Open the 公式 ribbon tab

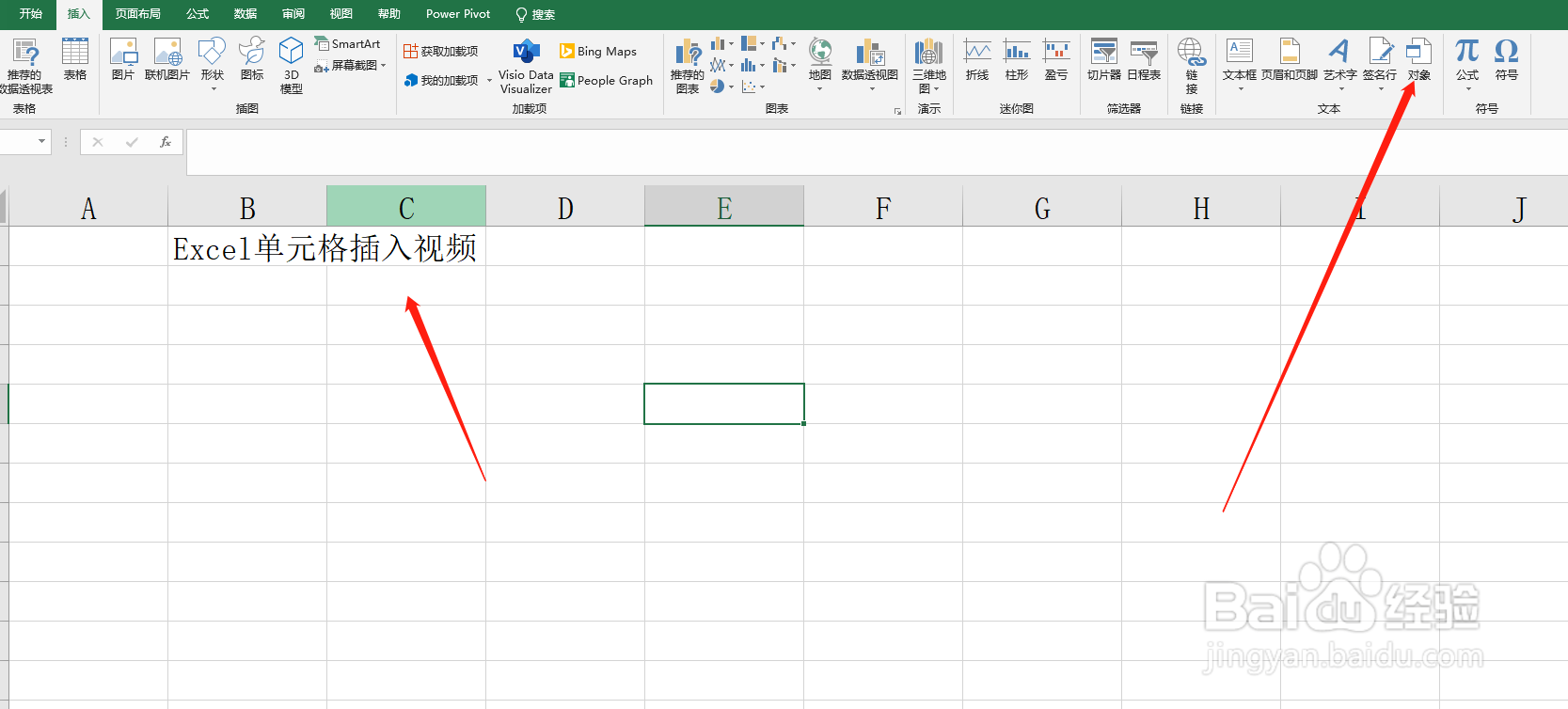(x=198, y=14)
